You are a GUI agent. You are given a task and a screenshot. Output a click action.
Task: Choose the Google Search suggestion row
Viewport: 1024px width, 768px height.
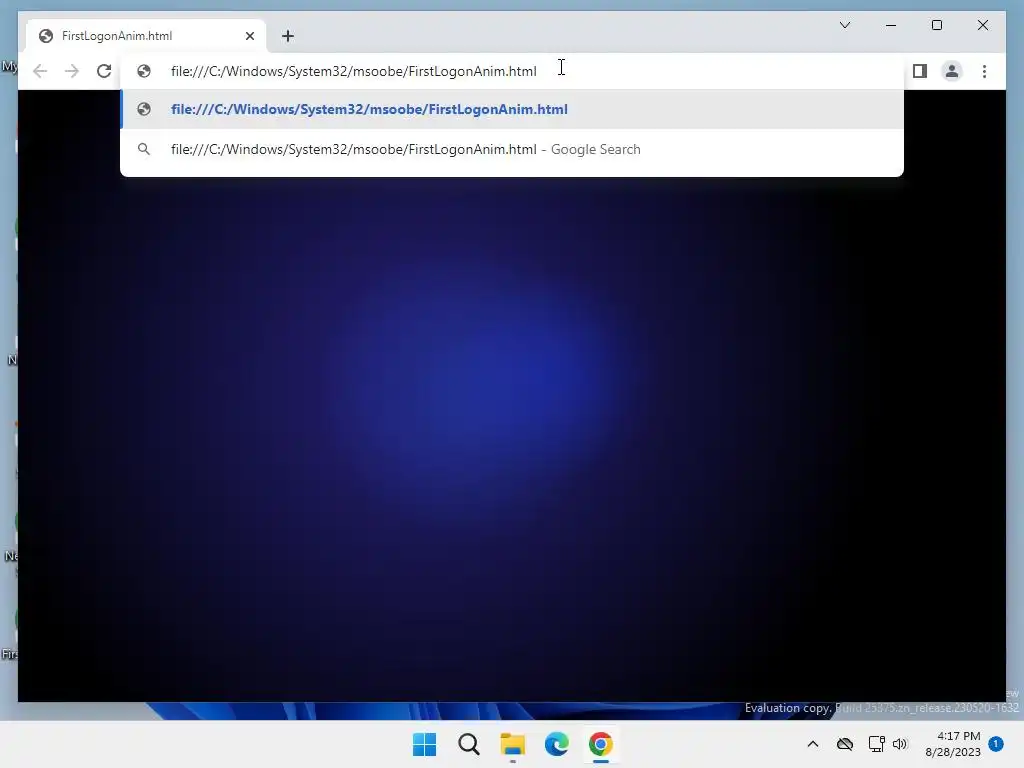pos(512,150)
